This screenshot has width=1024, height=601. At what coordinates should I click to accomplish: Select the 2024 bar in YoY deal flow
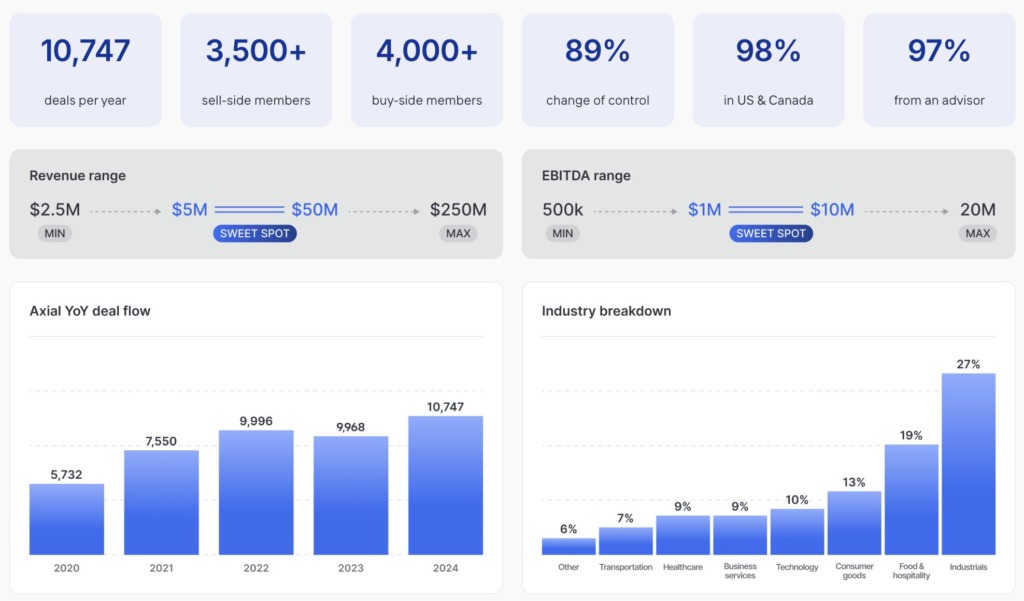pos(445,485)
